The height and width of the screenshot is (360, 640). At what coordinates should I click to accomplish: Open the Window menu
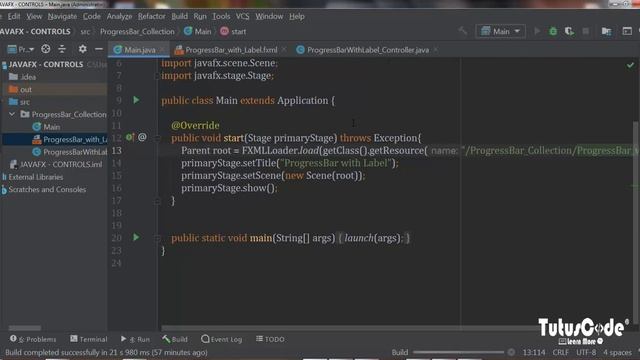269,16
